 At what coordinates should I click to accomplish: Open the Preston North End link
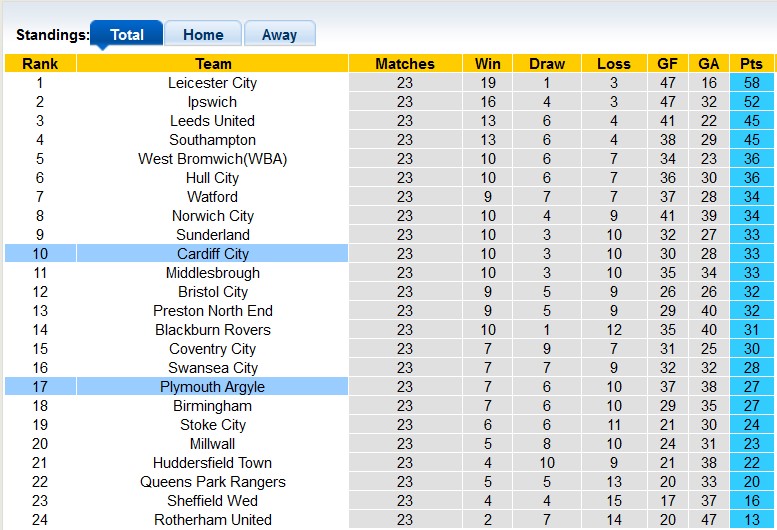pos(212,311)
